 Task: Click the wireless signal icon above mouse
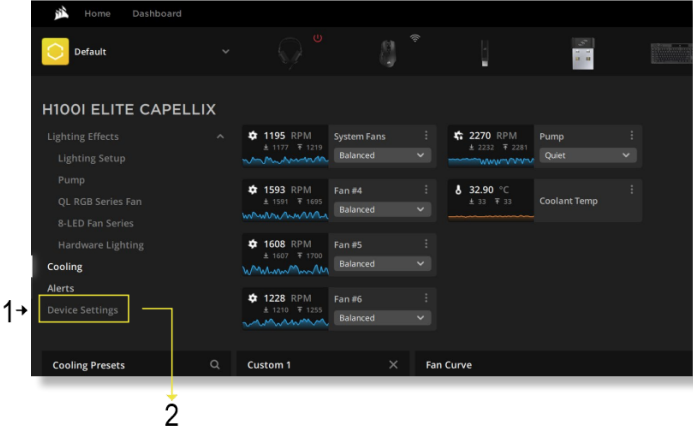click(415, 38)
